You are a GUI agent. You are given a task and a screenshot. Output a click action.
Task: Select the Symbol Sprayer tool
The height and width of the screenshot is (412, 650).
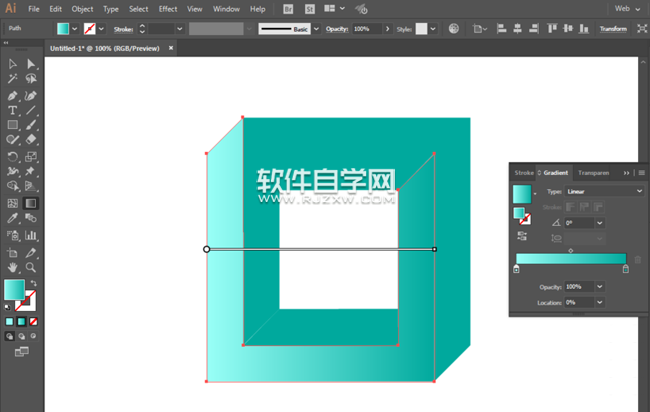pos(12,235)
